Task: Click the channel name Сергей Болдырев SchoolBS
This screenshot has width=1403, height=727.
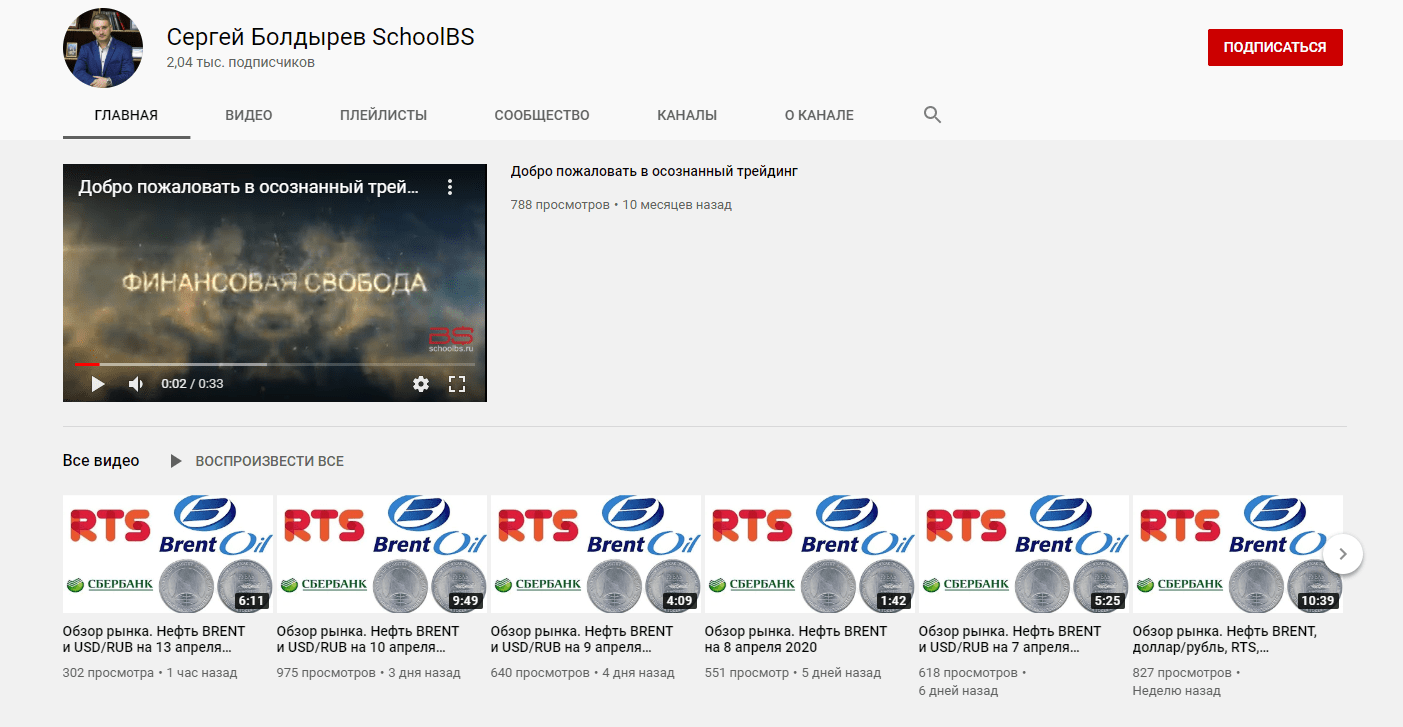Action: pyautogui.click(x=320, y=37)
